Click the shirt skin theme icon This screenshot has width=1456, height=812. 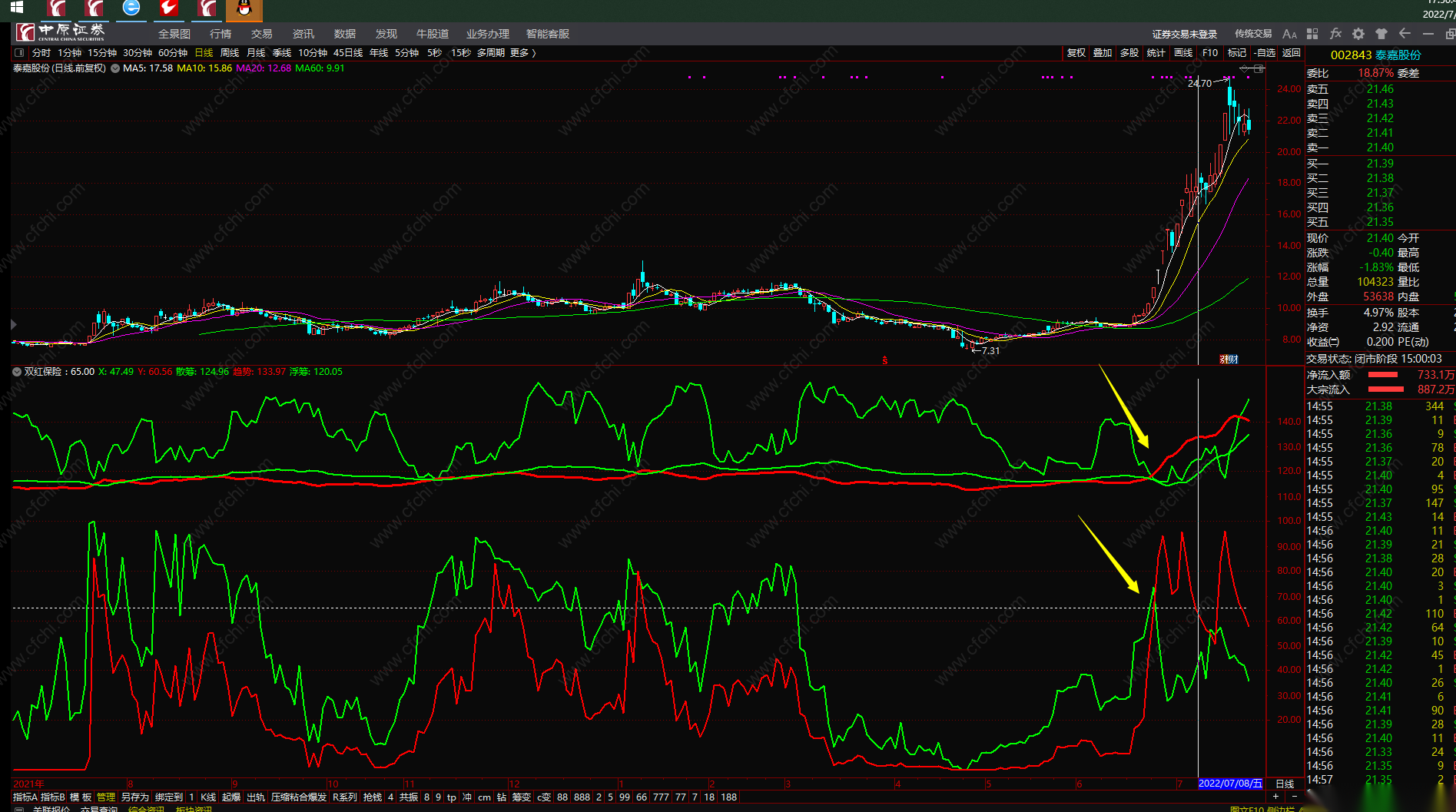click(x=1381, y=34)
